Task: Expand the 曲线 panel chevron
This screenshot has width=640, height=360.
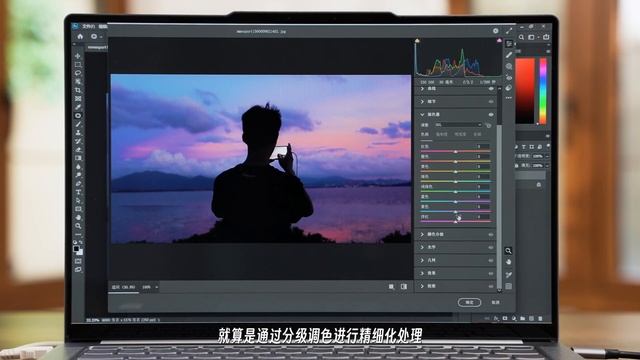Action: pos(422,89)
